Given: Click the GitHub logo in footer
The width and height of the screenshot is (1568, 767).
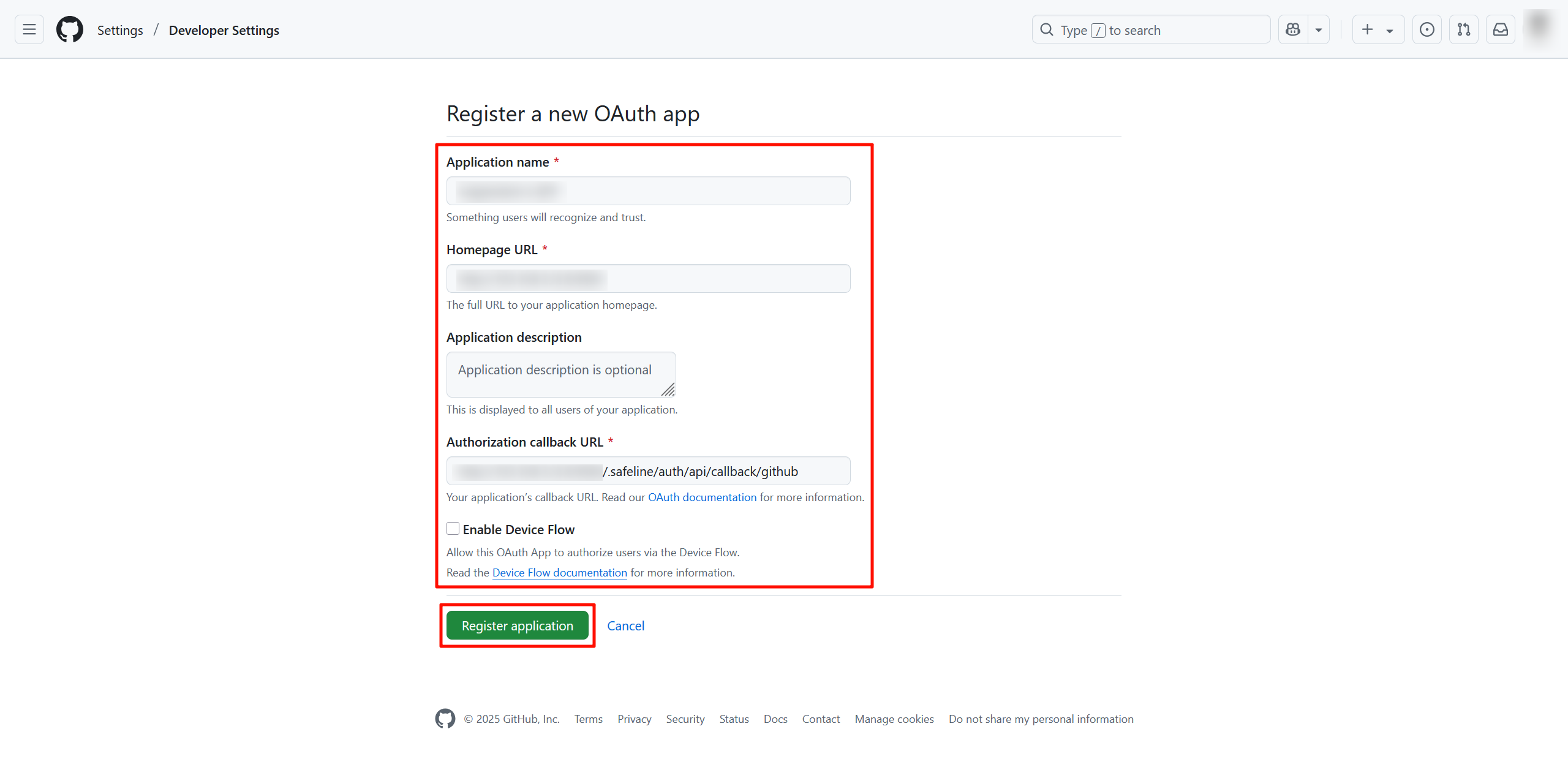Looking at the screenshot, I should 445,719.
